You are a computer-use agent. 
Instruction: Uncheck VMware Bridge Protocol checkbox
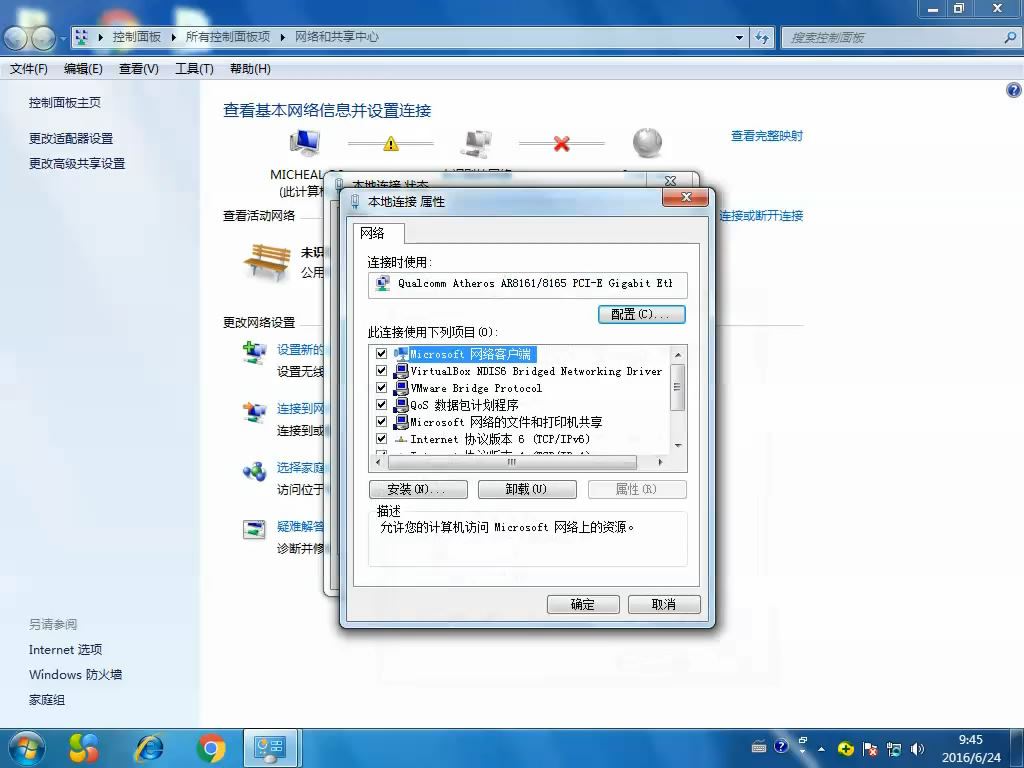[381, 387]
